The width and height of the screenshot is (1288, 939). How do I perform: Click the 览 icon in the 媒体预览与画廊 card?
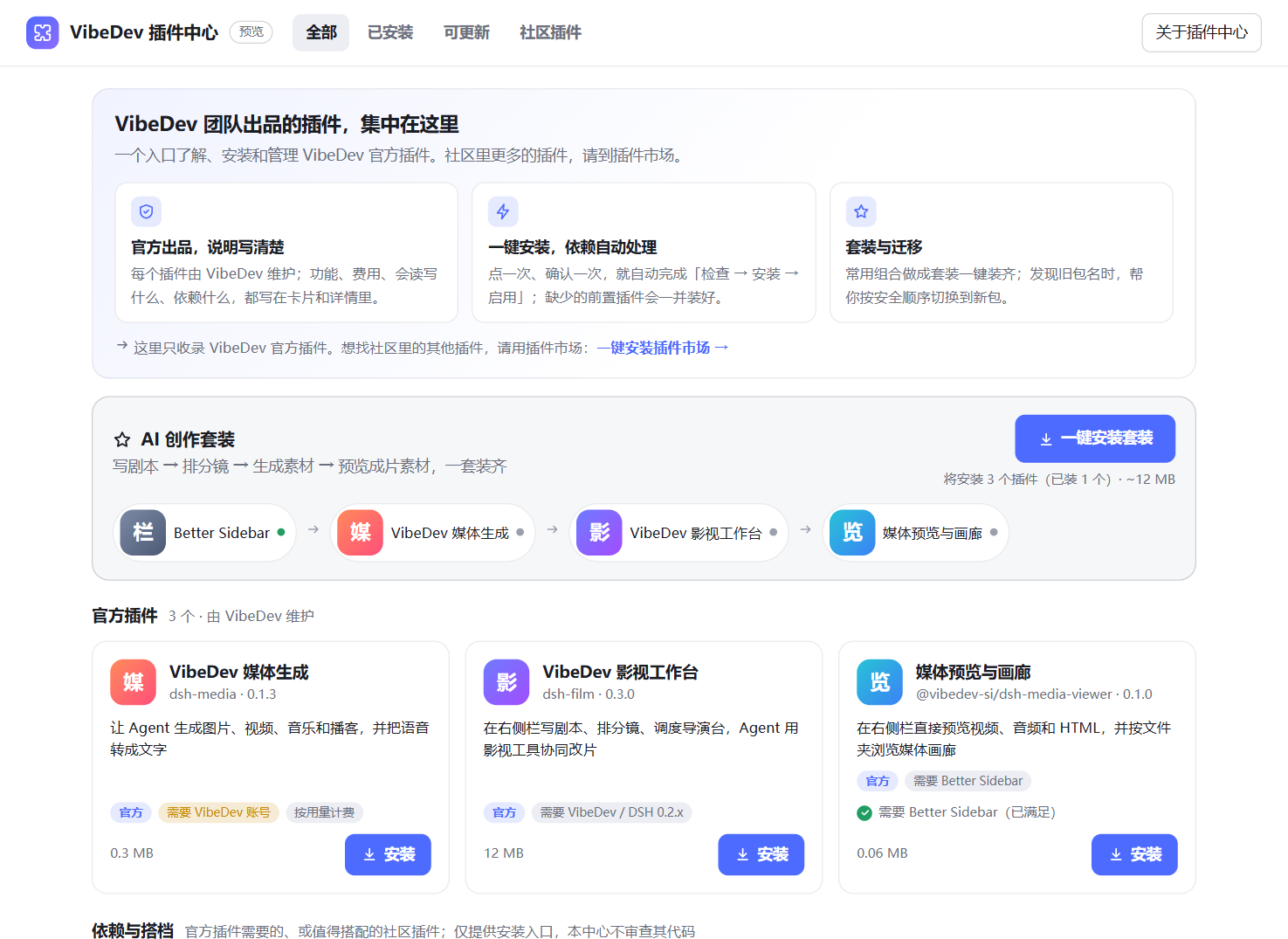[x=879, y=682]
